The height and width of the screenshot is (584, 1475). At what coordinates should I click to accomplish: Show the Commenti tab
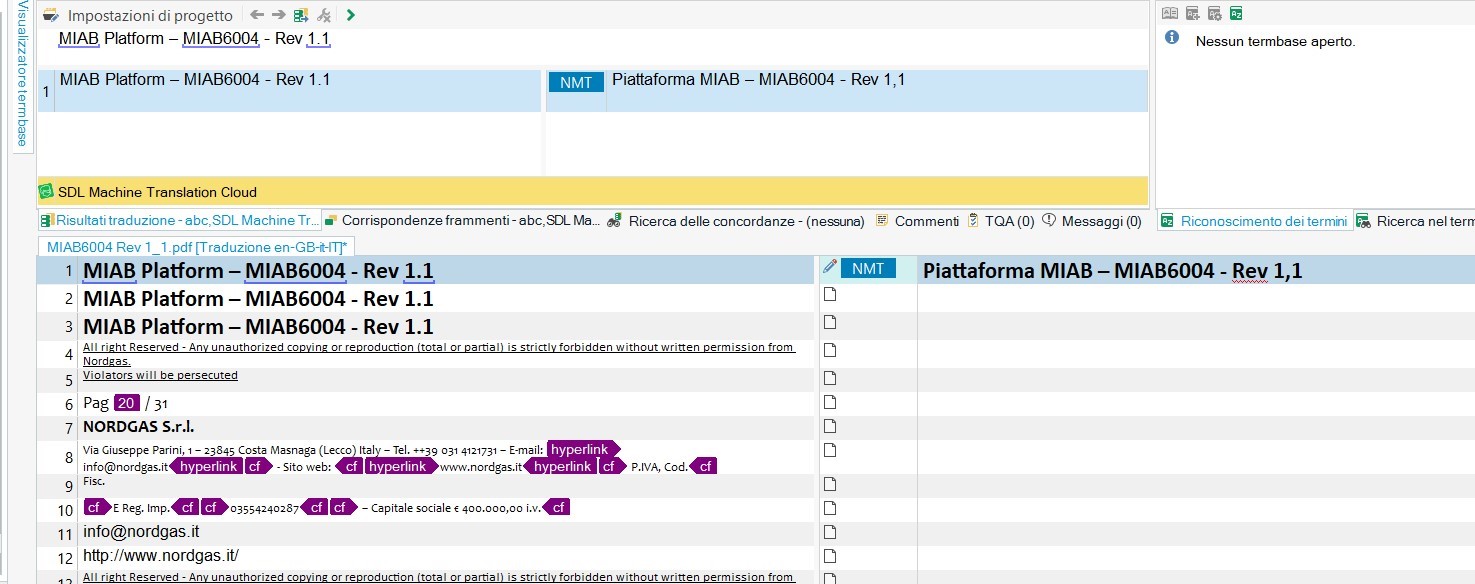(917, 221)
